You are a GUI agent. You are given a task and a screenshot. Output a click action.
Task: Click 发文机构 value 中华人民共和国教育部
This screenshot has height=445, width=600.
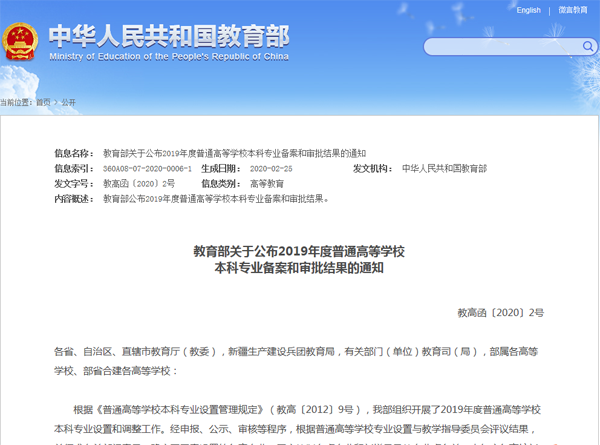pyautogui.click(x=444, y=169)
